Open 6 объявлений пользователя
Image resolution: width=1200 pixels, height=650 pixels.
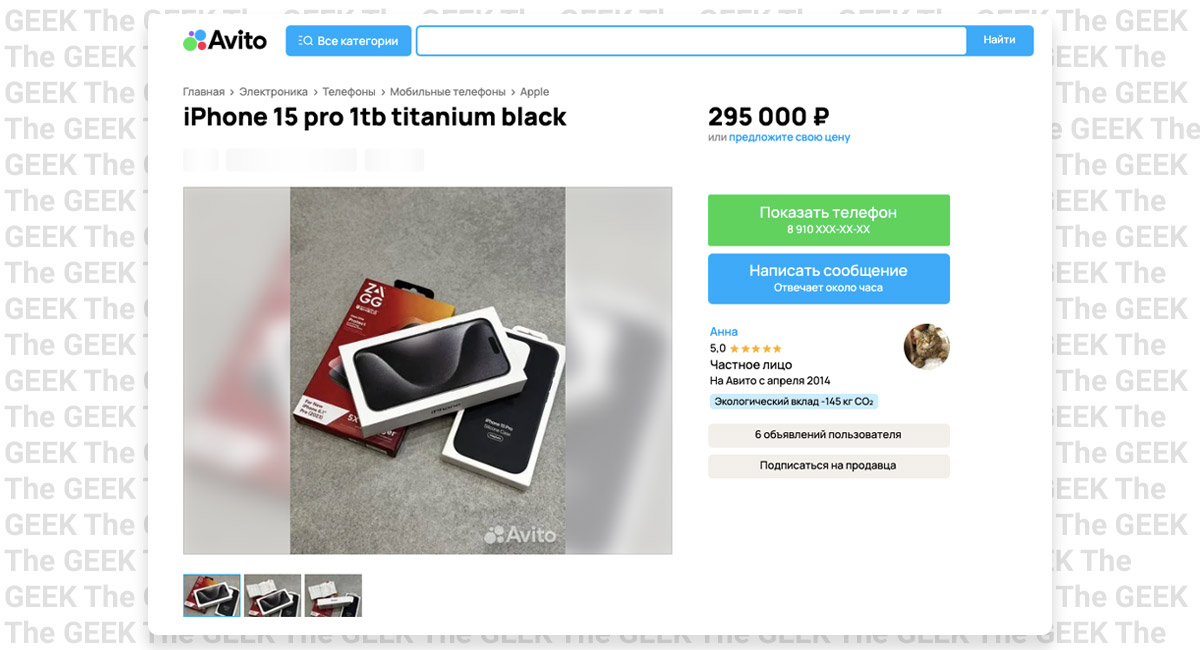pyautogui.click(x=828, y=435)
